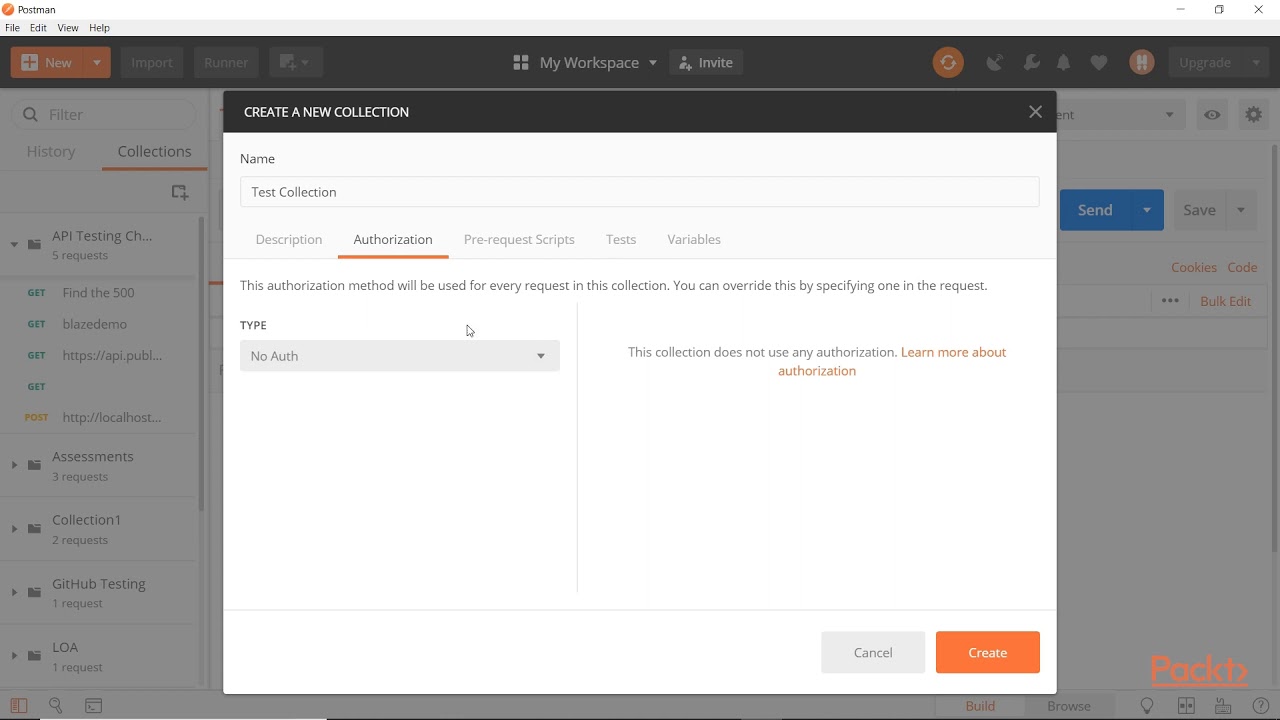This screenshot has width=1280, height=720.
Task: Switch to Pre-request Scripts tab
Action: click(519, 240)
